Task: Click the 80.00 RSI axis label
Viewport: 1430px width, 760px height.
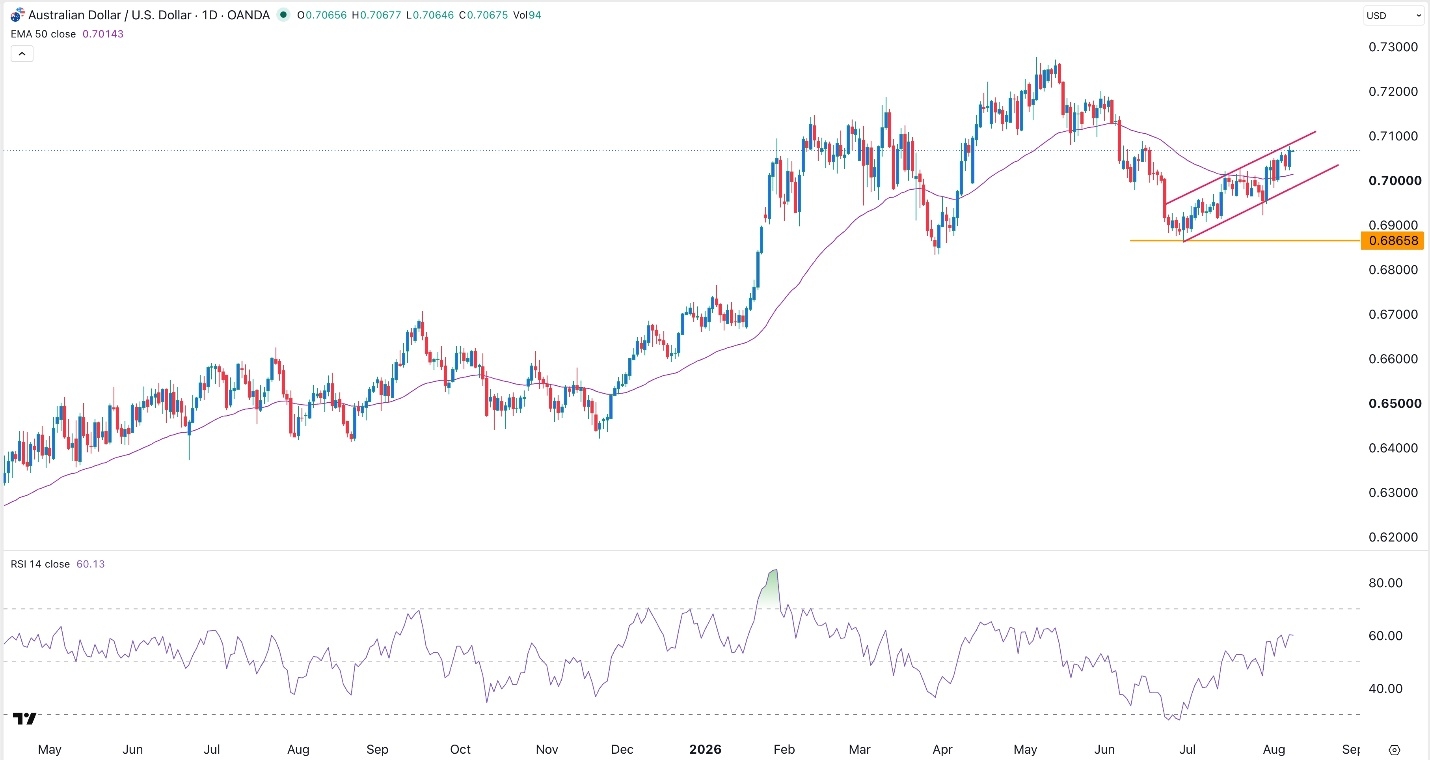Action: coord(1385,583)
